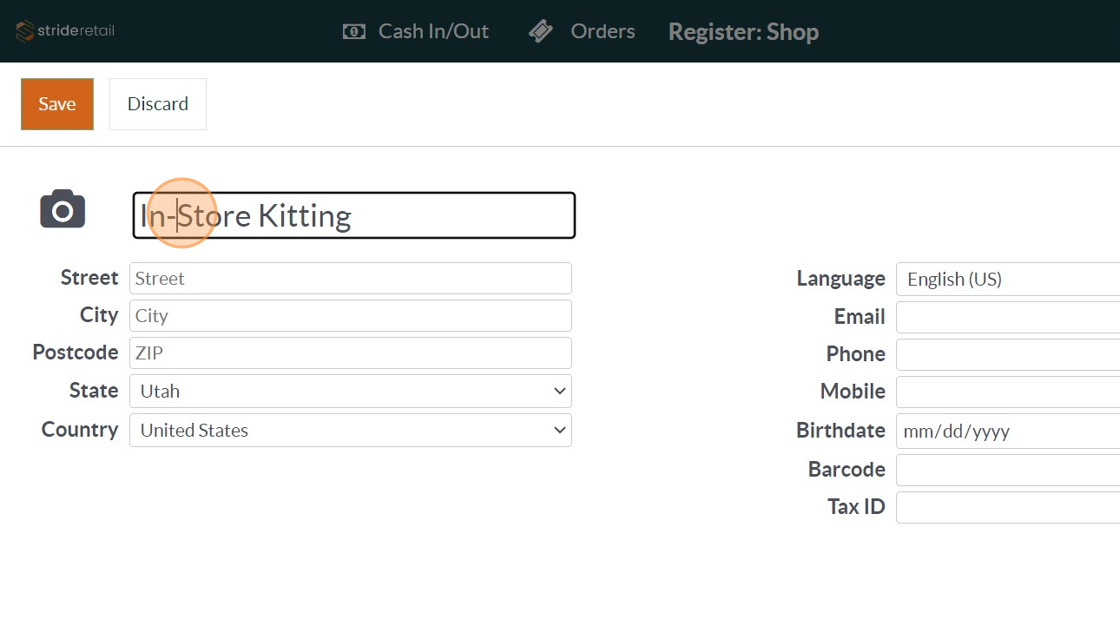Screen dimensions: 1120x626
Task: Open the State dropdown showing Utah
Action: (x=350, y=391)
